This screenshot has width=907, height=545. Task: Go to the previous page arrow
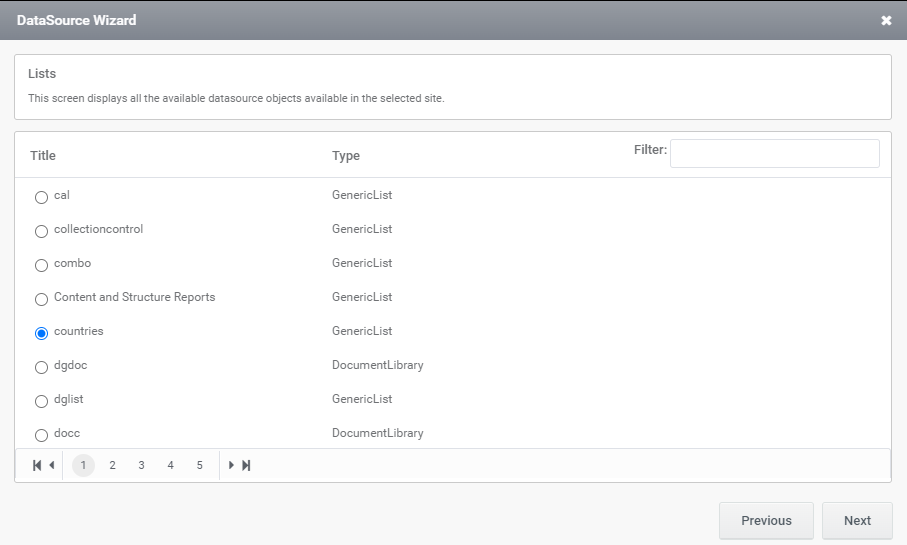52,465
